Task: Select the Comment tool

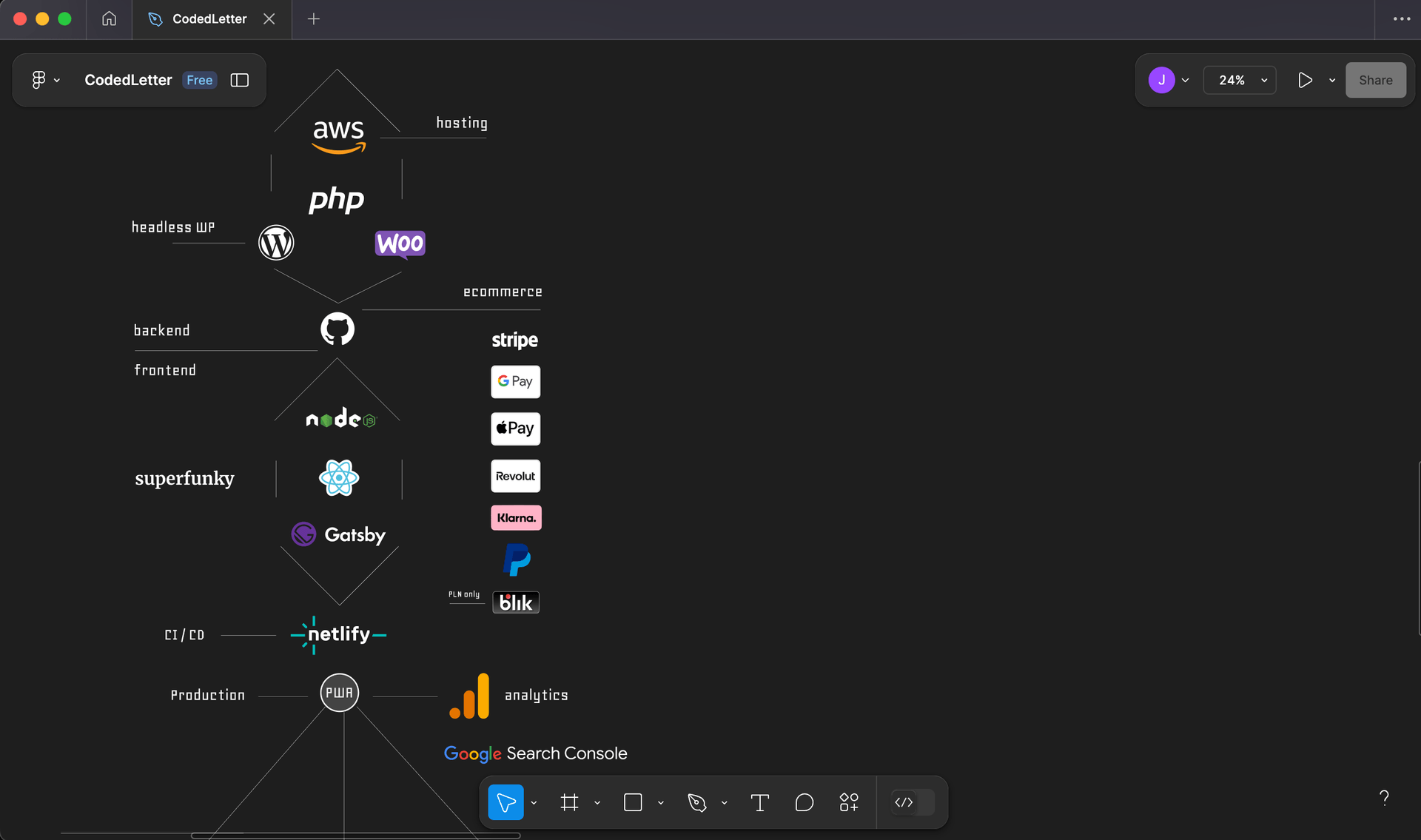Action: [804, 802]
